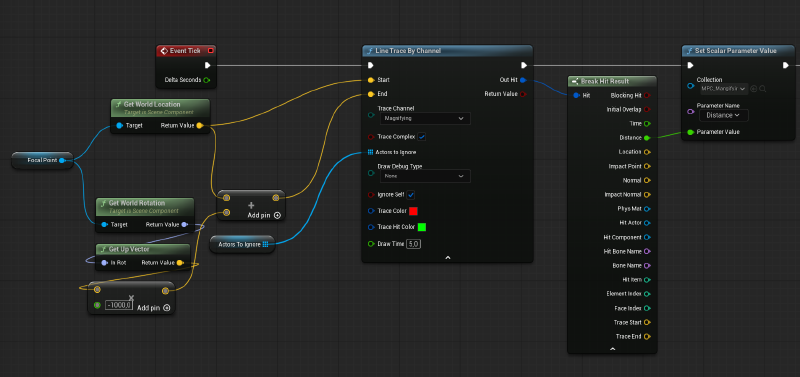This screenshot has width=800, height=377.
Task: Toggle the Trace Complex checkbox
Action: click(422, 137)
